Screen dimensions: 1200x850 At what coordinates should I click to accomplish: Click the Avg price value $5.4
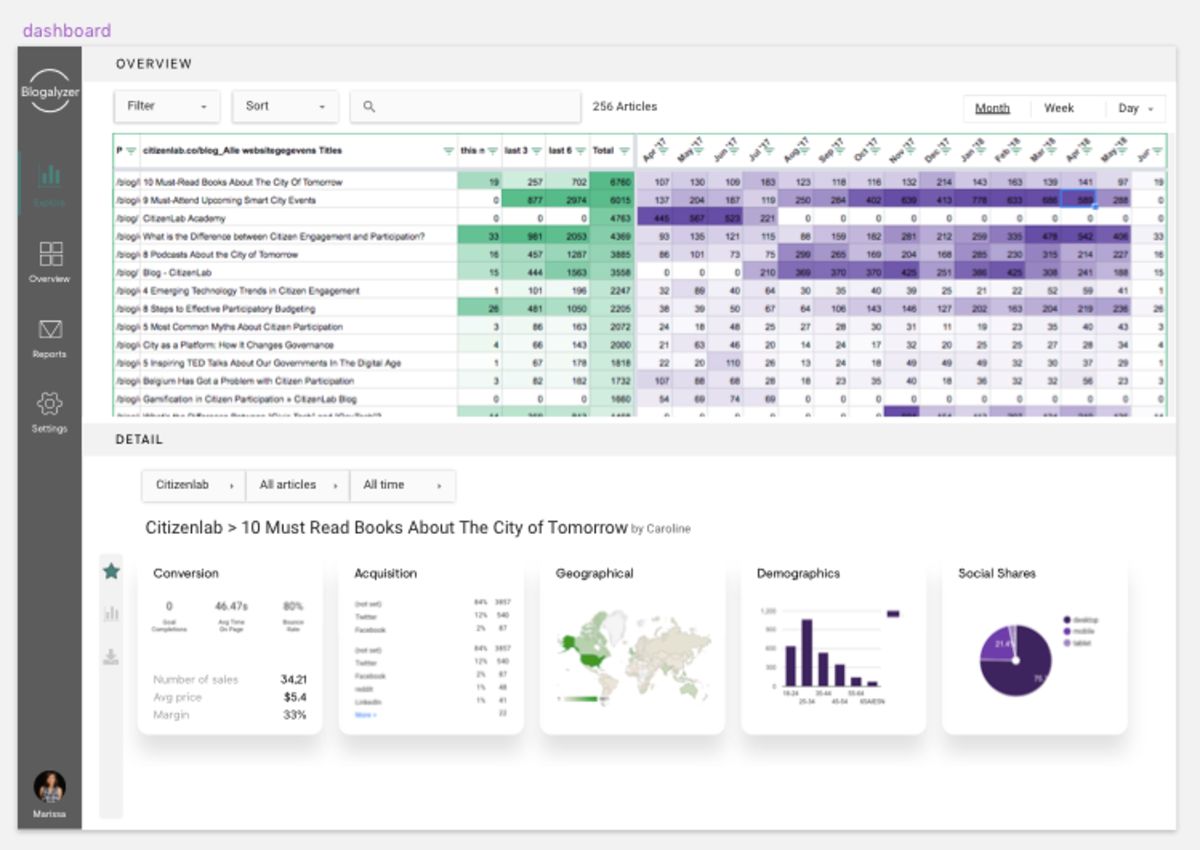click(x=294, y=697)
